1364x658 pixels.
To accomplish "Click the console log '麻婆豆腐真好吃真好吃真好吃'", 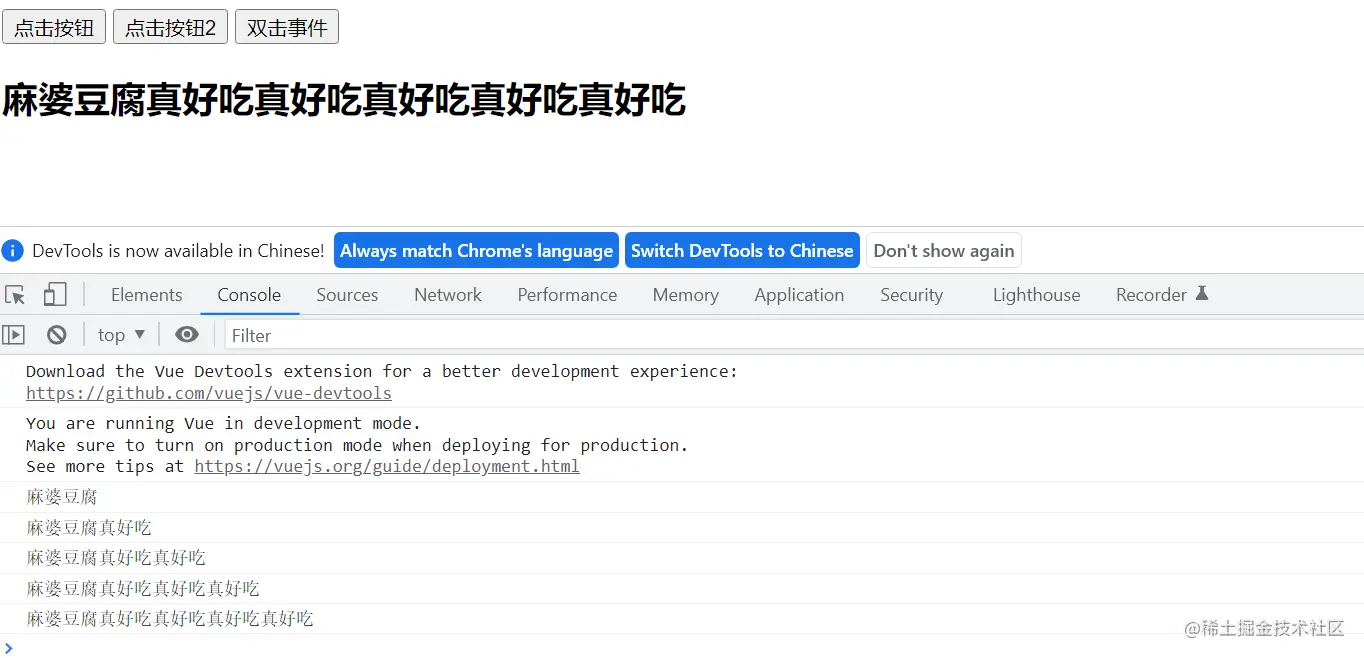I will pos(143,588).
